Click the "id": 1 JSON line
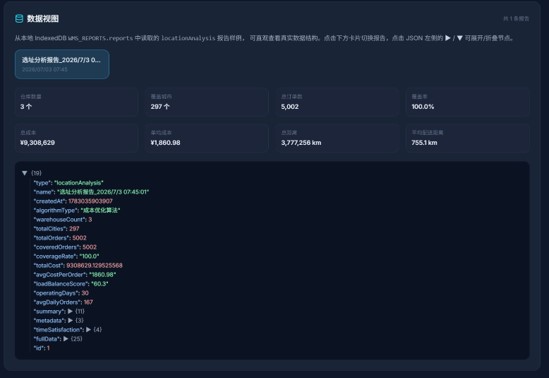The height and width of the screenshot is (378, 549). pos(42,348)
